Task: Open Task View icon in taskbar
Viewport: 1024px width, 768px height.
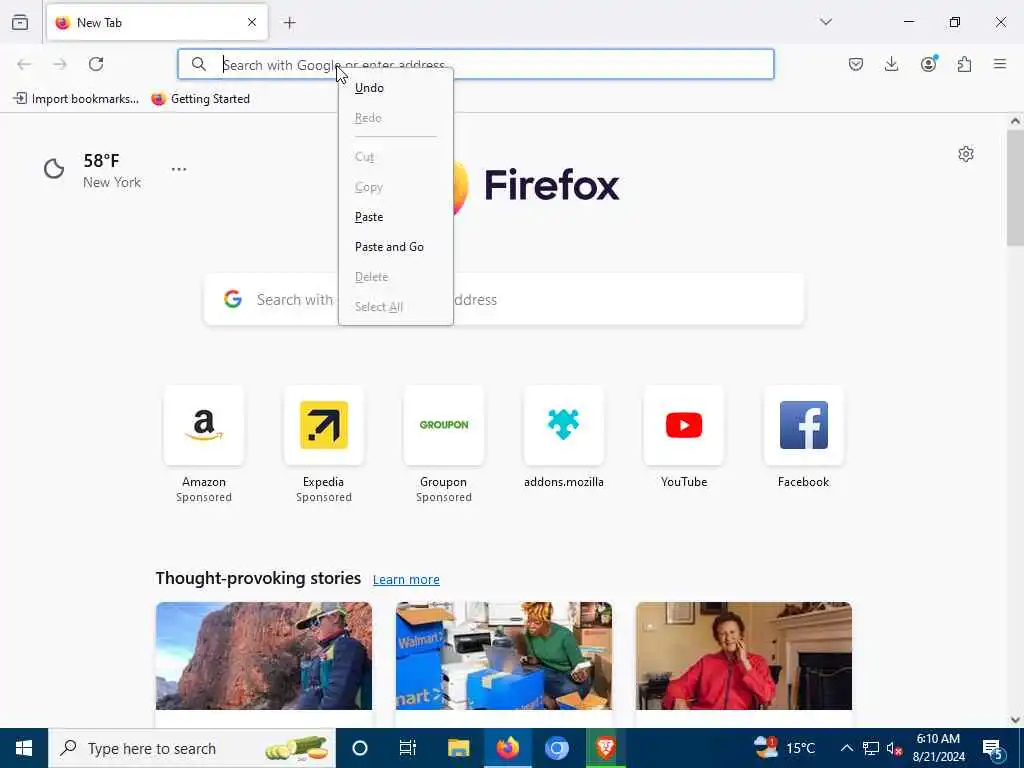Action: pos(408,748)
